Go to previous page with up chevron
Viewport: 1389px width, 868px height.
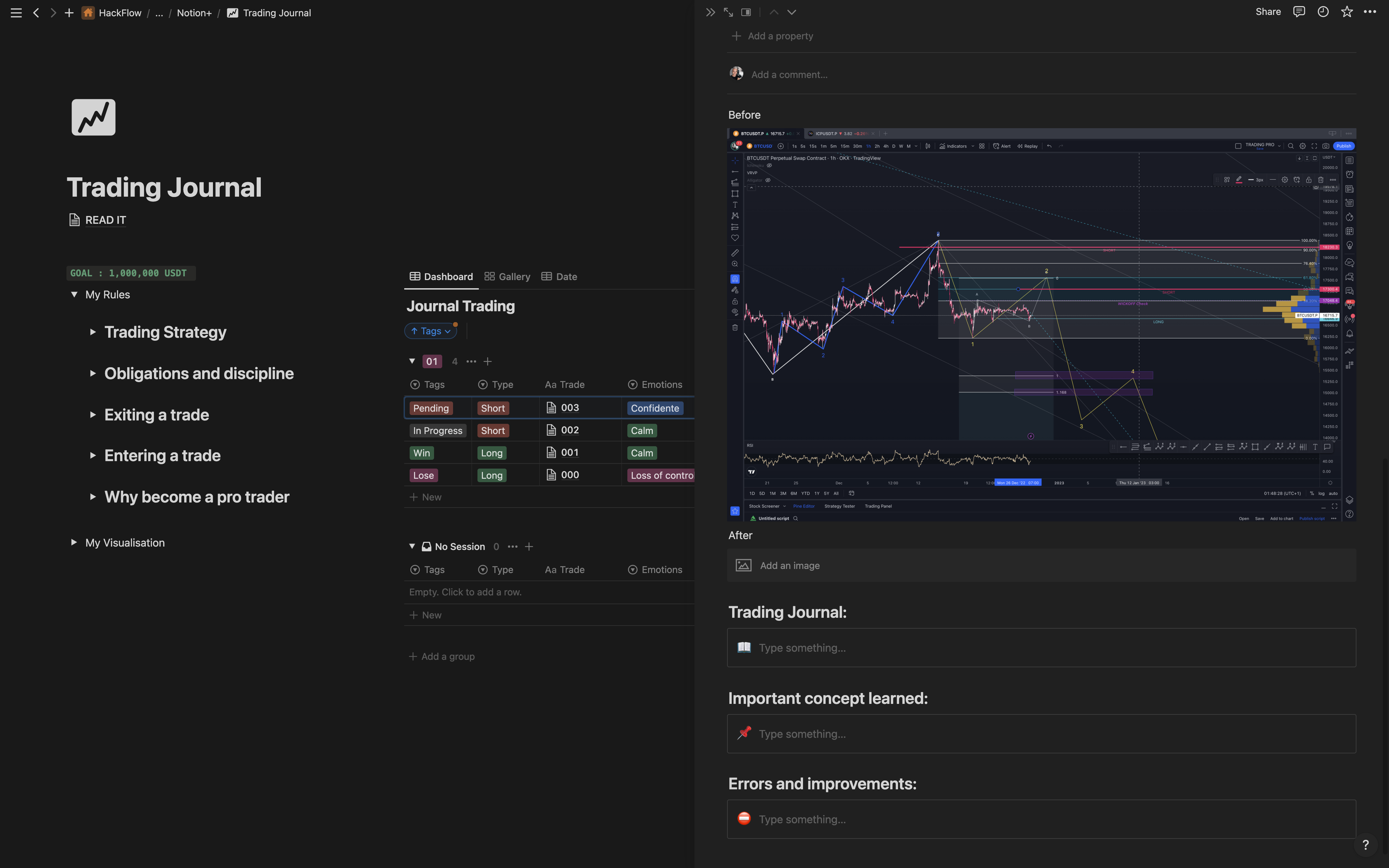tap(774, 12)
